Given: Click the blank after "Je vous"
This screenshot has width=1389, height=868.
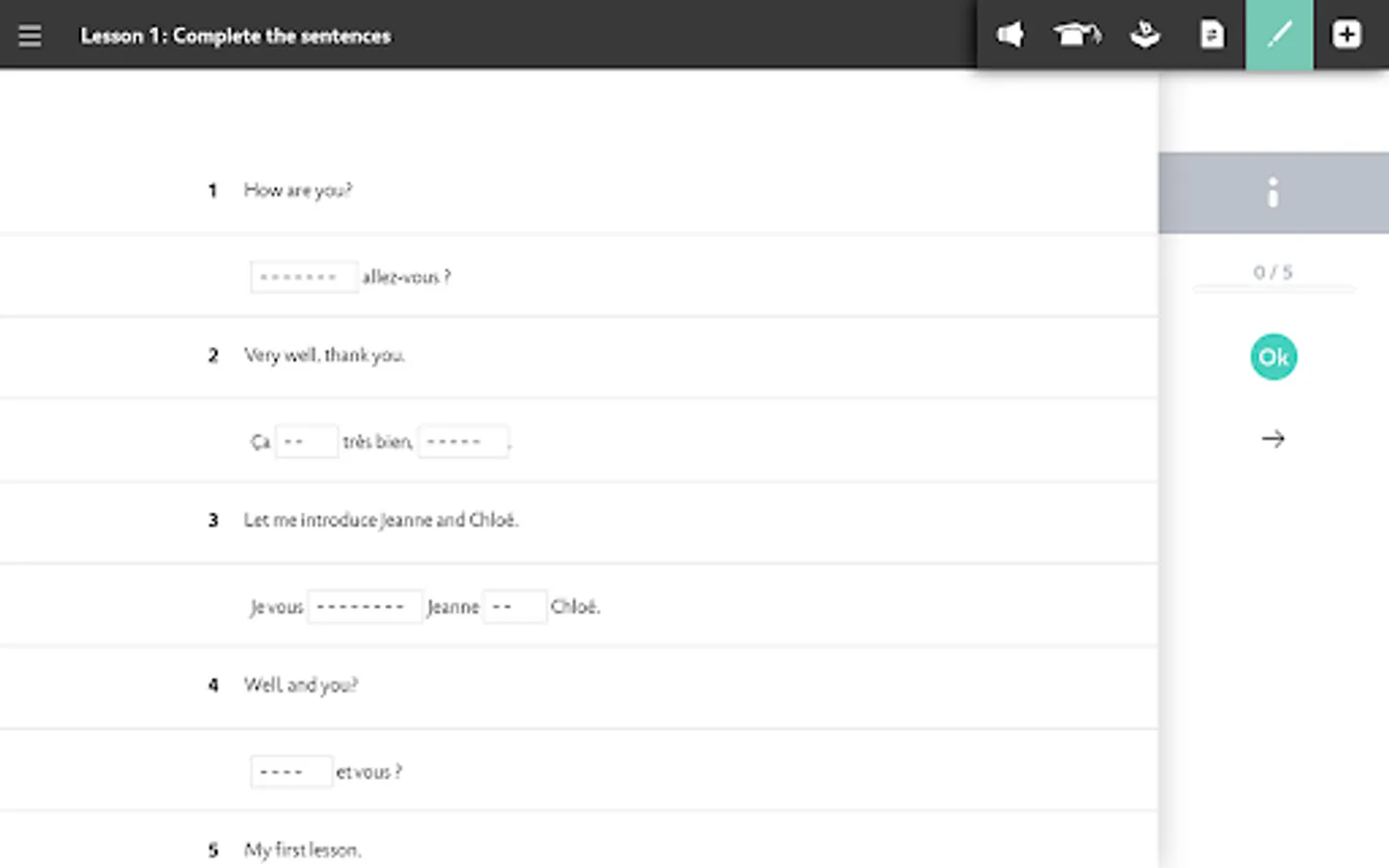Looking at the screenshot, I should [364, 607].
